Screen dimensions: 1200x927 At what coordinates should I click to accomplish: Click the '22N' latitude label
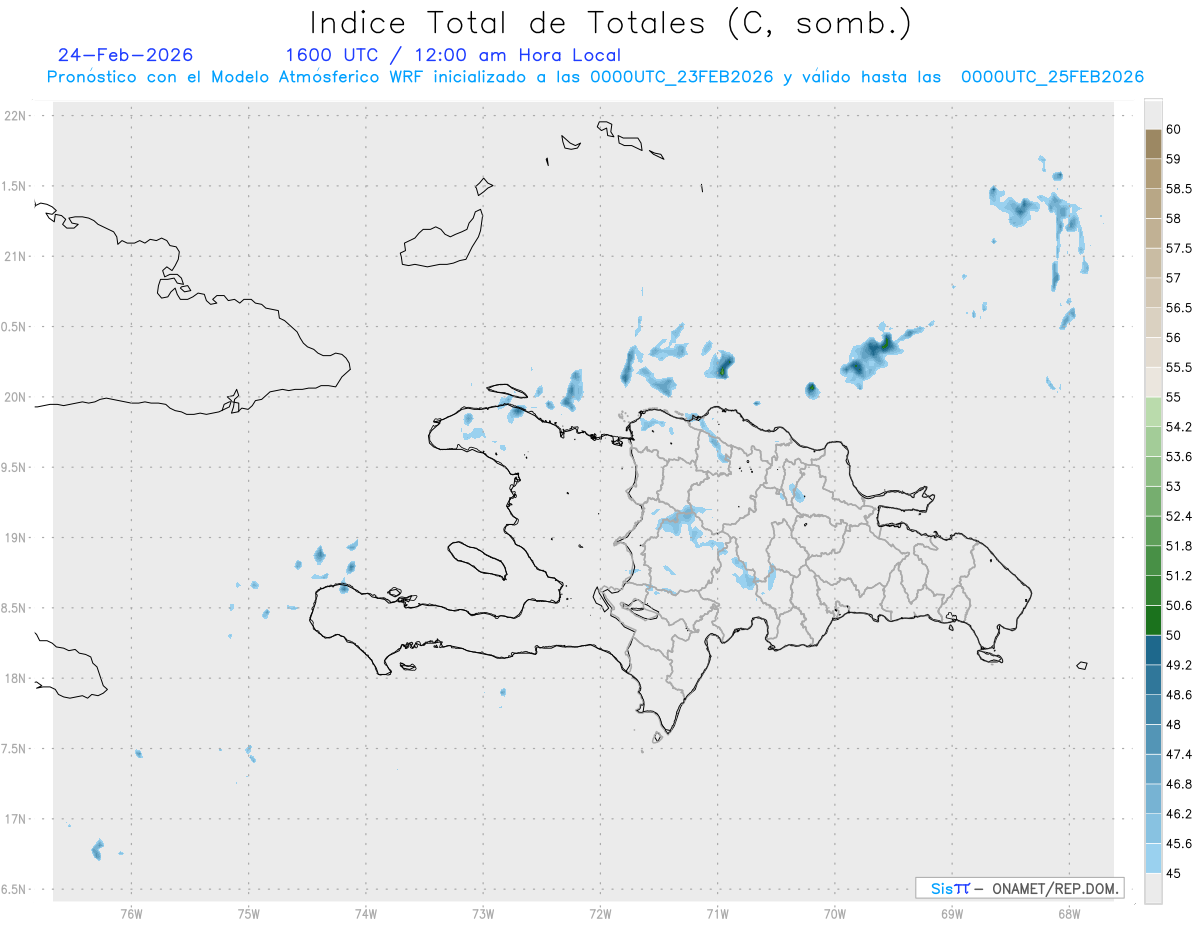(x=16, y=115)
